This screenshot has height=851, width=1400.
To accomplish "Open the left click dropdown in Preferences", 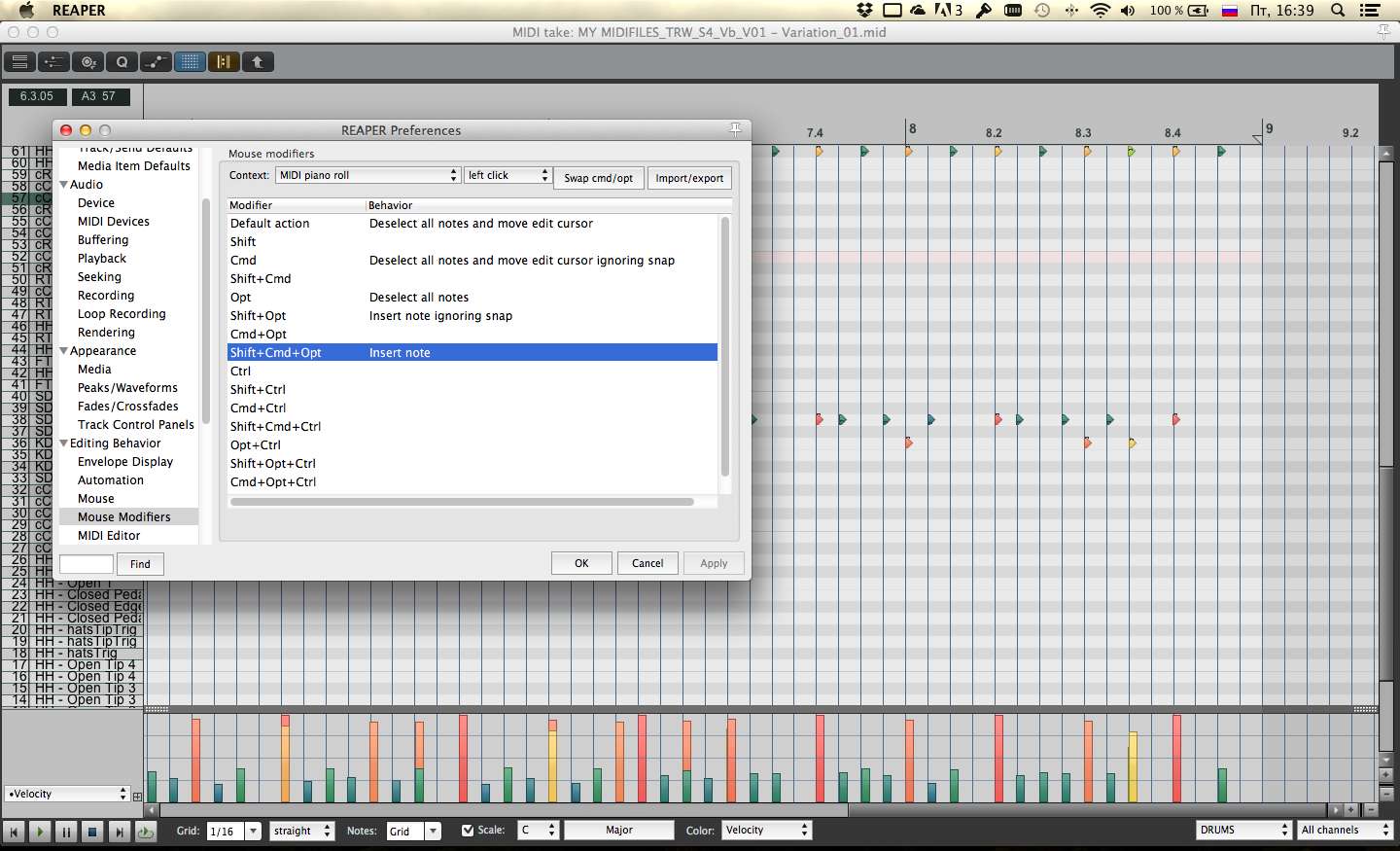I will pyautogui.click(x=507, y=175).
